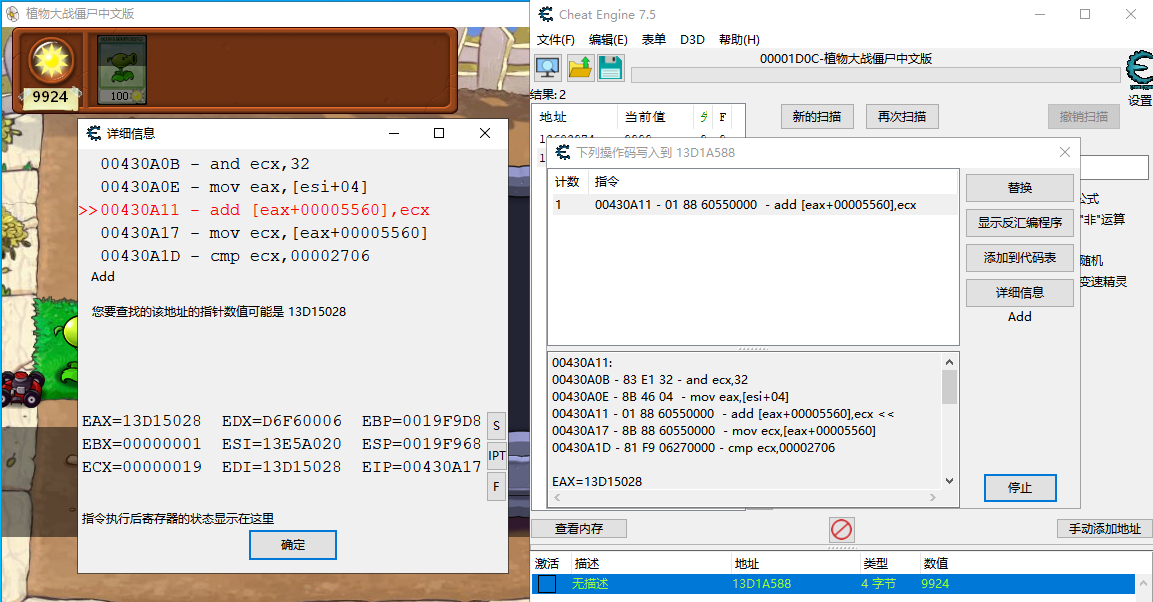Image resolution: width=1153 pixels, height=602 pixels.
Task: Click the scan progress bar
Action: pyautogui.click(x=876, y=75)
